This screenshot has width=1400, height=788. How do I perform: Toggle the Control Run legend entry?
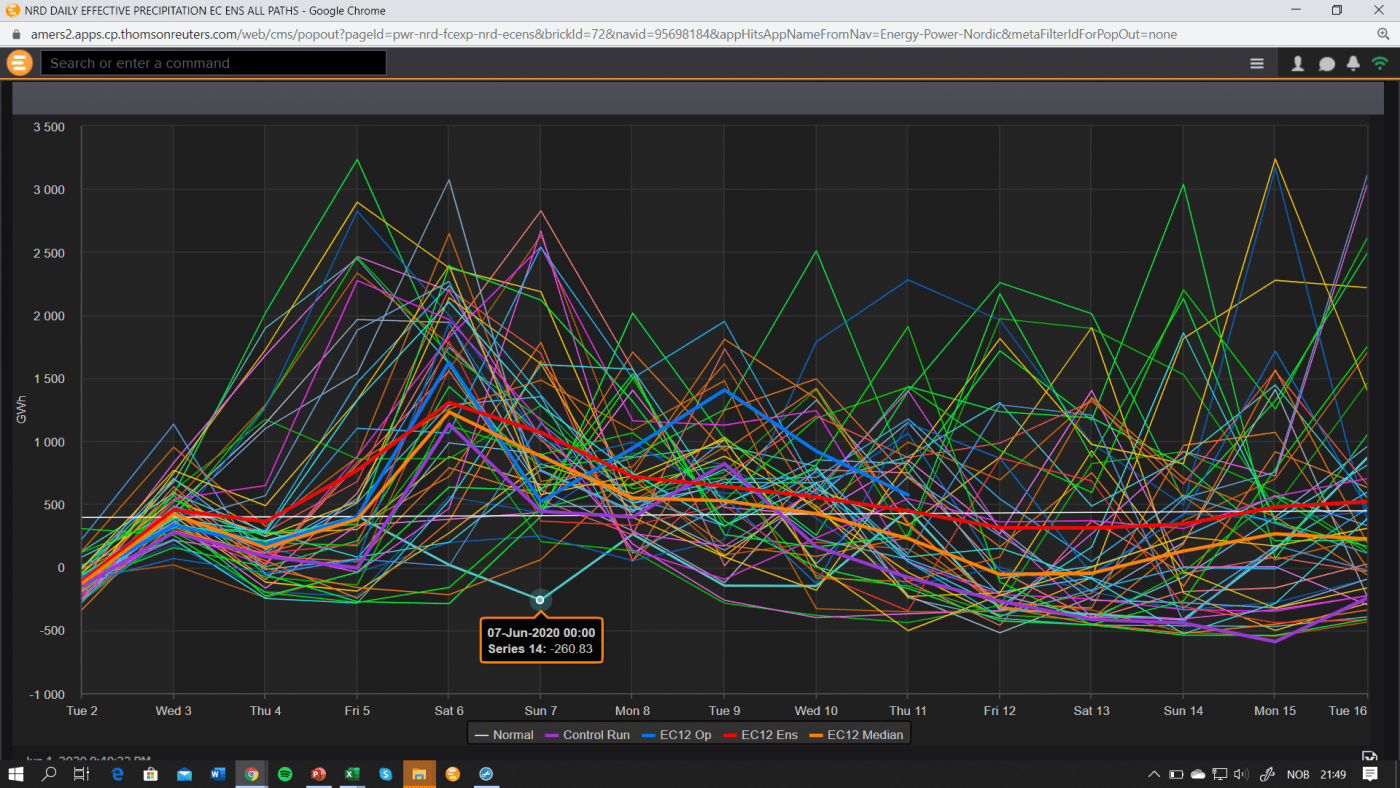(586, 735)
